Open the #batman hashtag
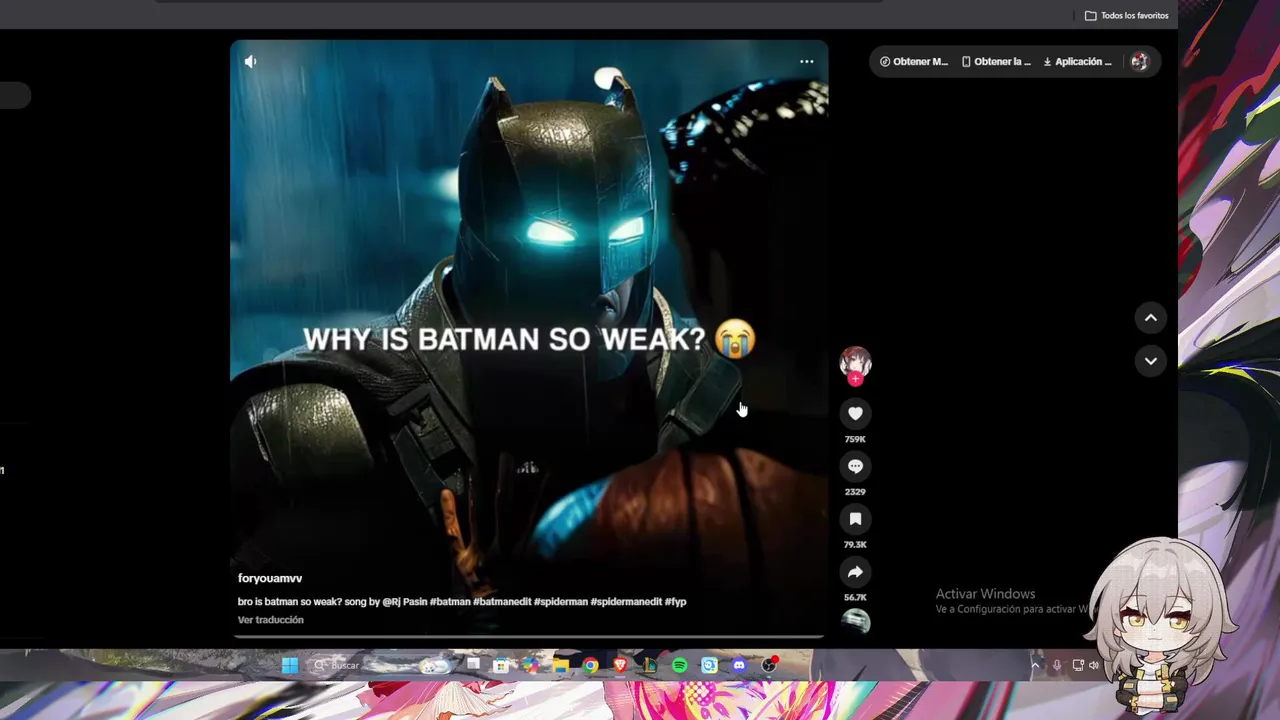 [450, 602]
